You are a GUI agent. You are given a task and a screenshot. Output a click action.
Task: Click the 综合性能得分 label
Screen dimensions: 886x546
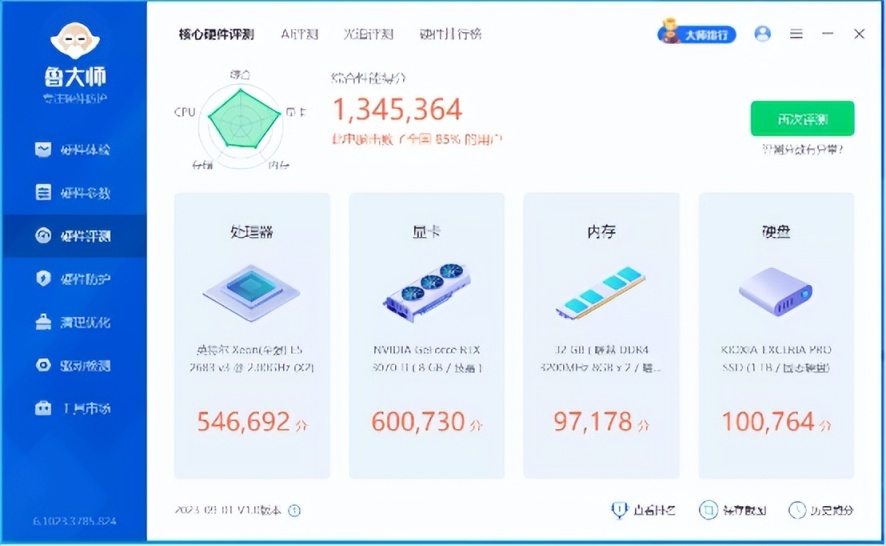(x=368, y=78)
